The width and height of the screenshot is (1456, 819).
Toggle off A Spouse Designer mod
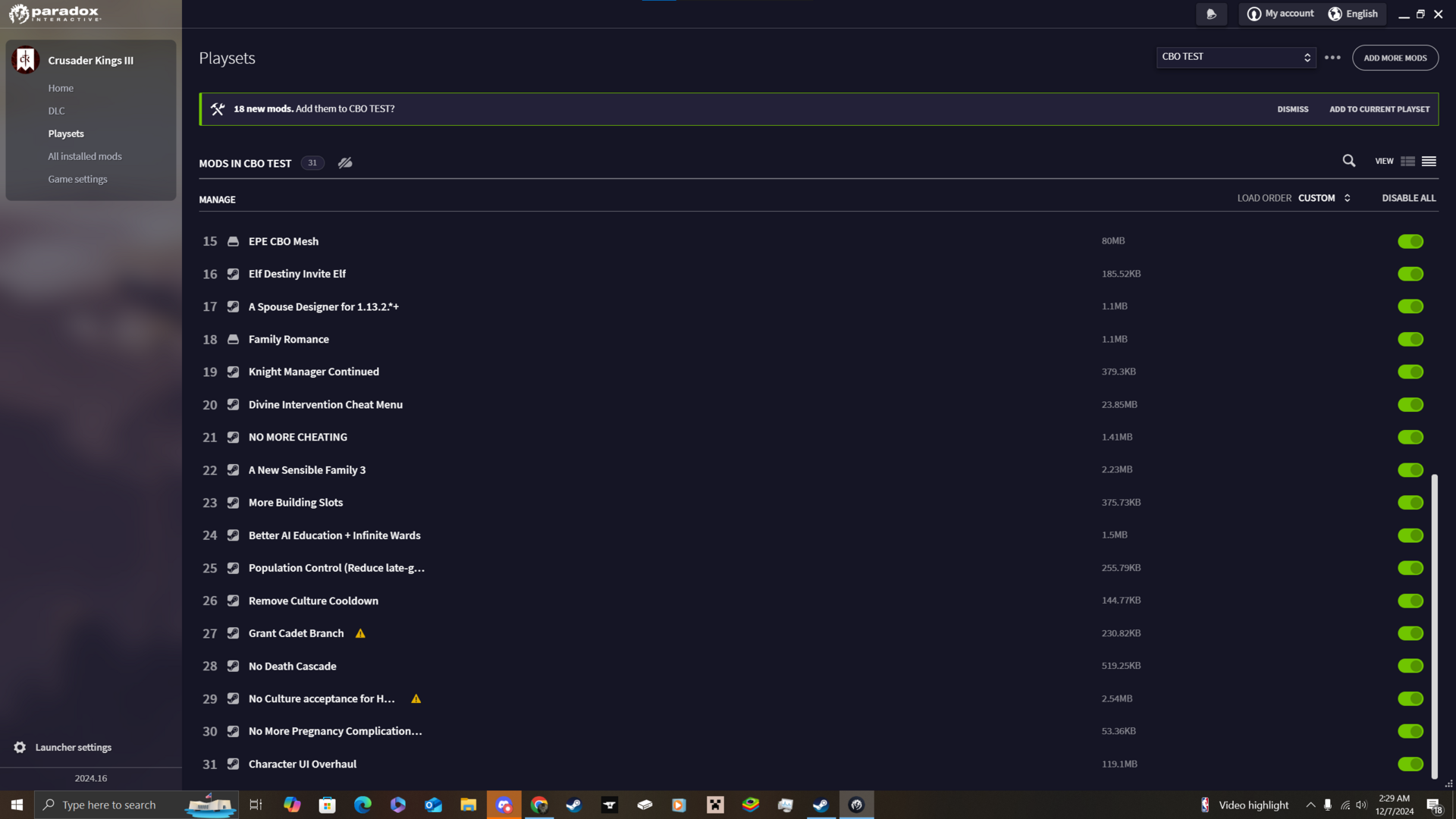tap(1410, 306)
